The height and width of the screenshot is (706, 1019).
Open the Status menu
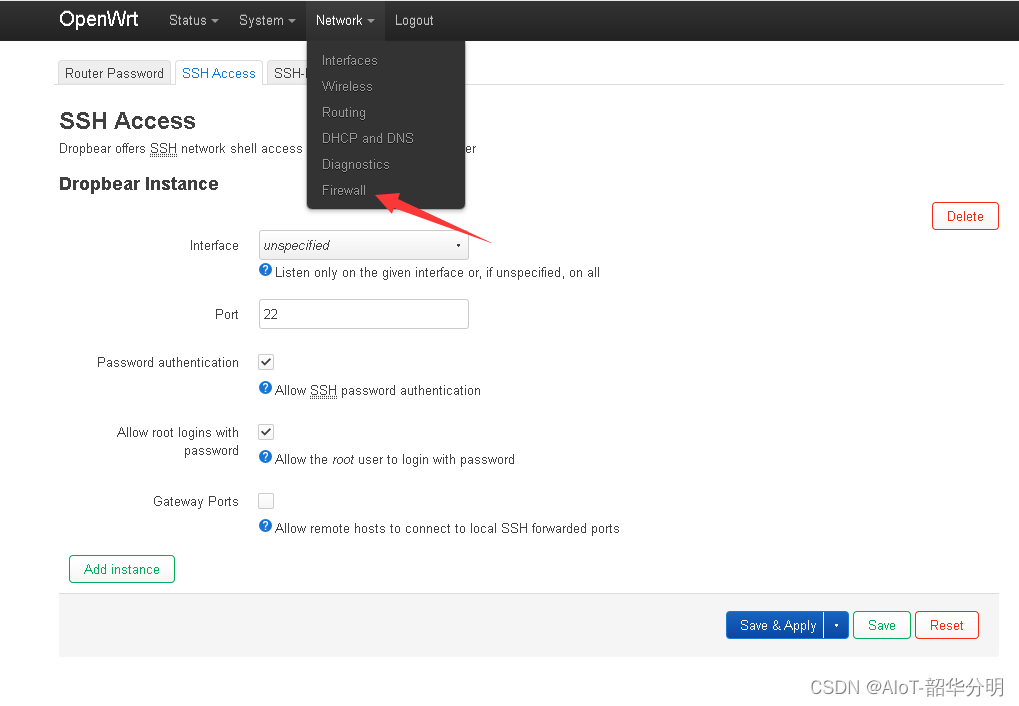click(193, 20)
